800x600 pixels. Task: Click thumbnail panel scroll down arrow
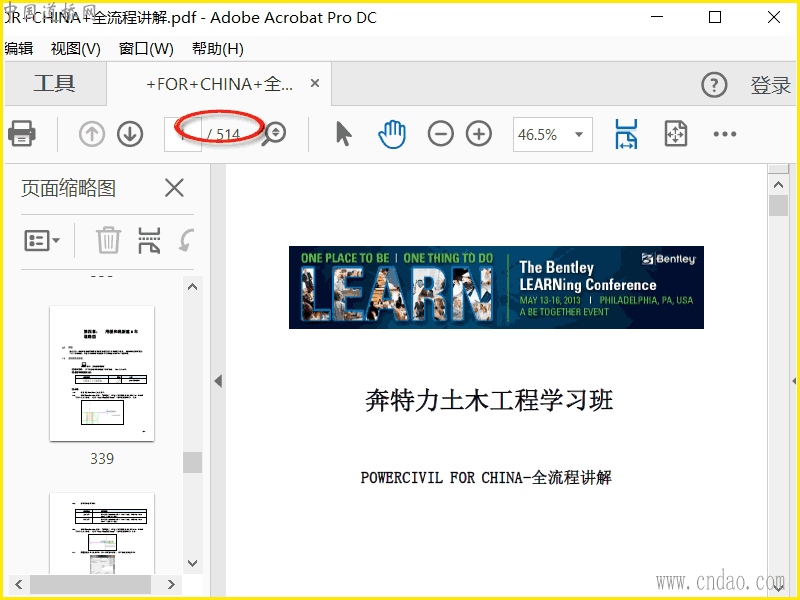(192, 563)
